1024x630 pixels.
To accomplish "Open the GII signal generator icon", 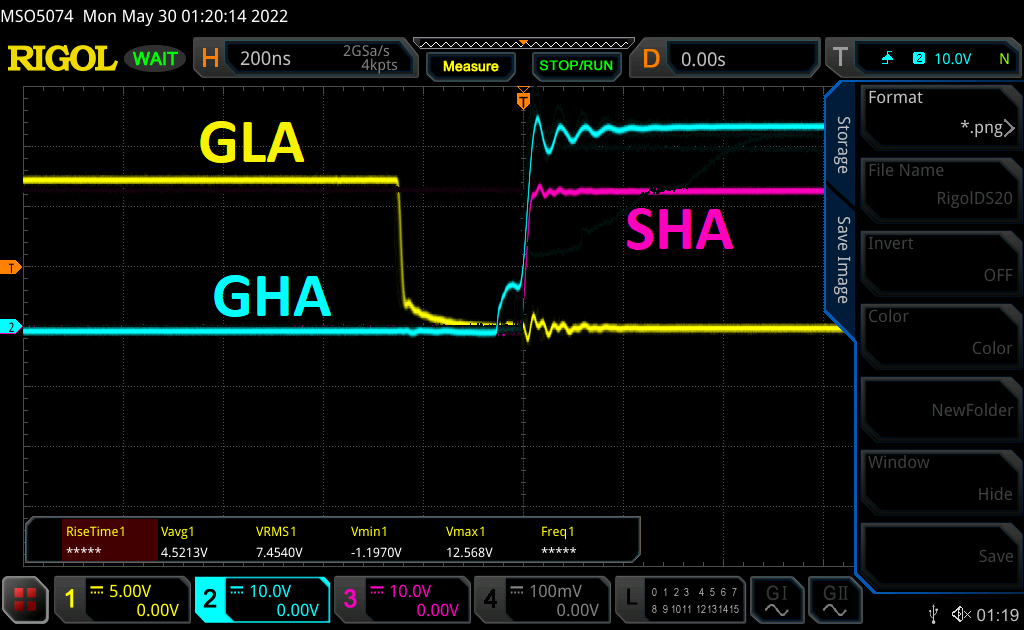I will (x=835, y=599).
